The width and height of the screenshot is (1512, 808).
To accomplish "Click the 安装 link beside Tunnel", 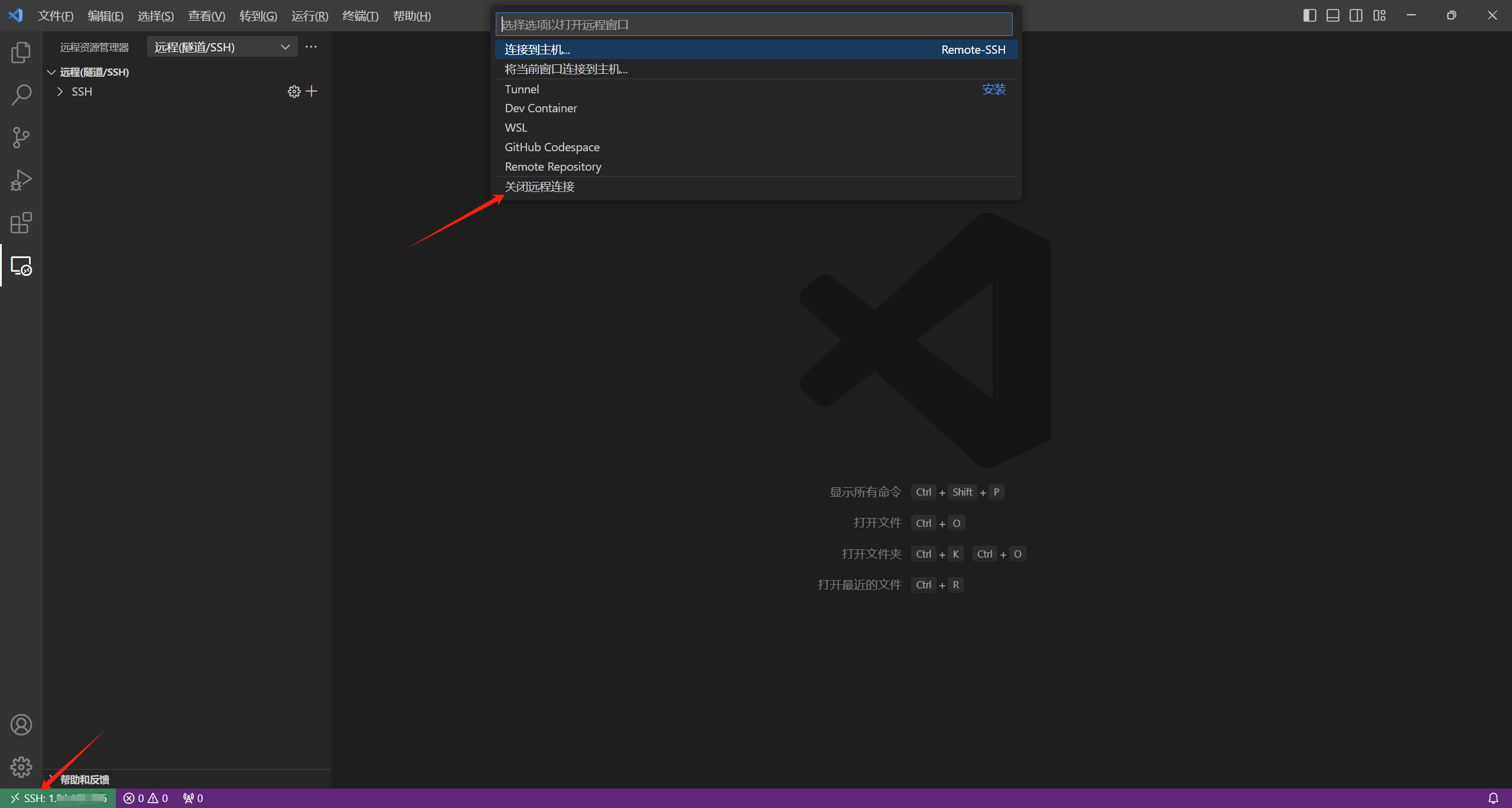I will coord(993,89).
